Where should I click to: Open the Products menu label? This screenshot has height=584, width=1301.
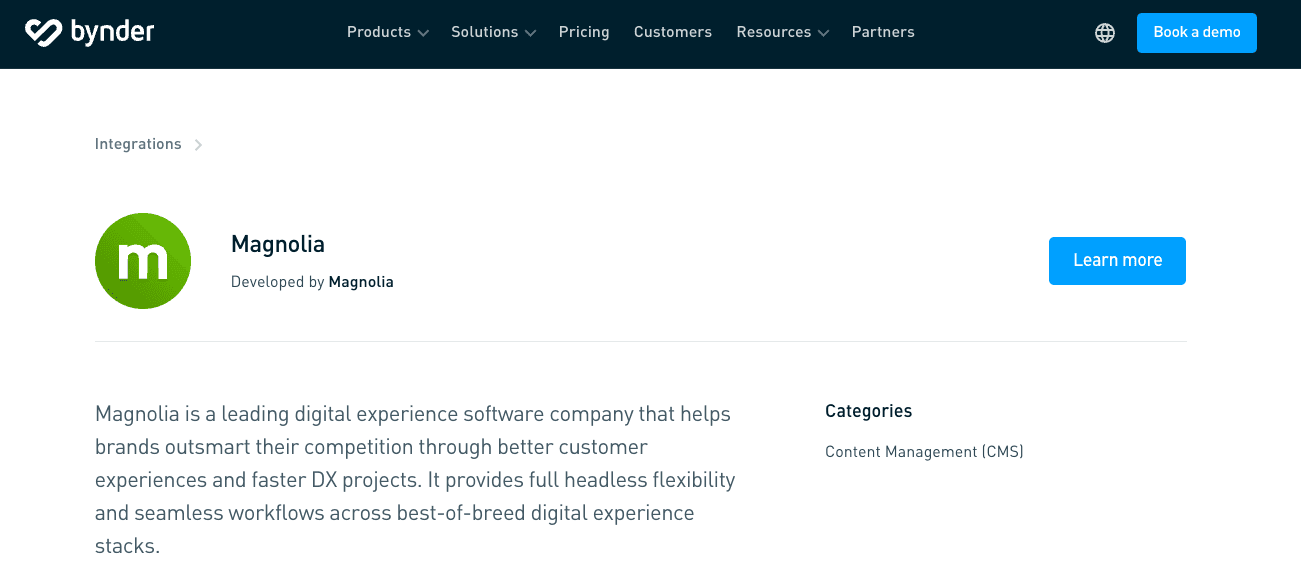[378, 32]
